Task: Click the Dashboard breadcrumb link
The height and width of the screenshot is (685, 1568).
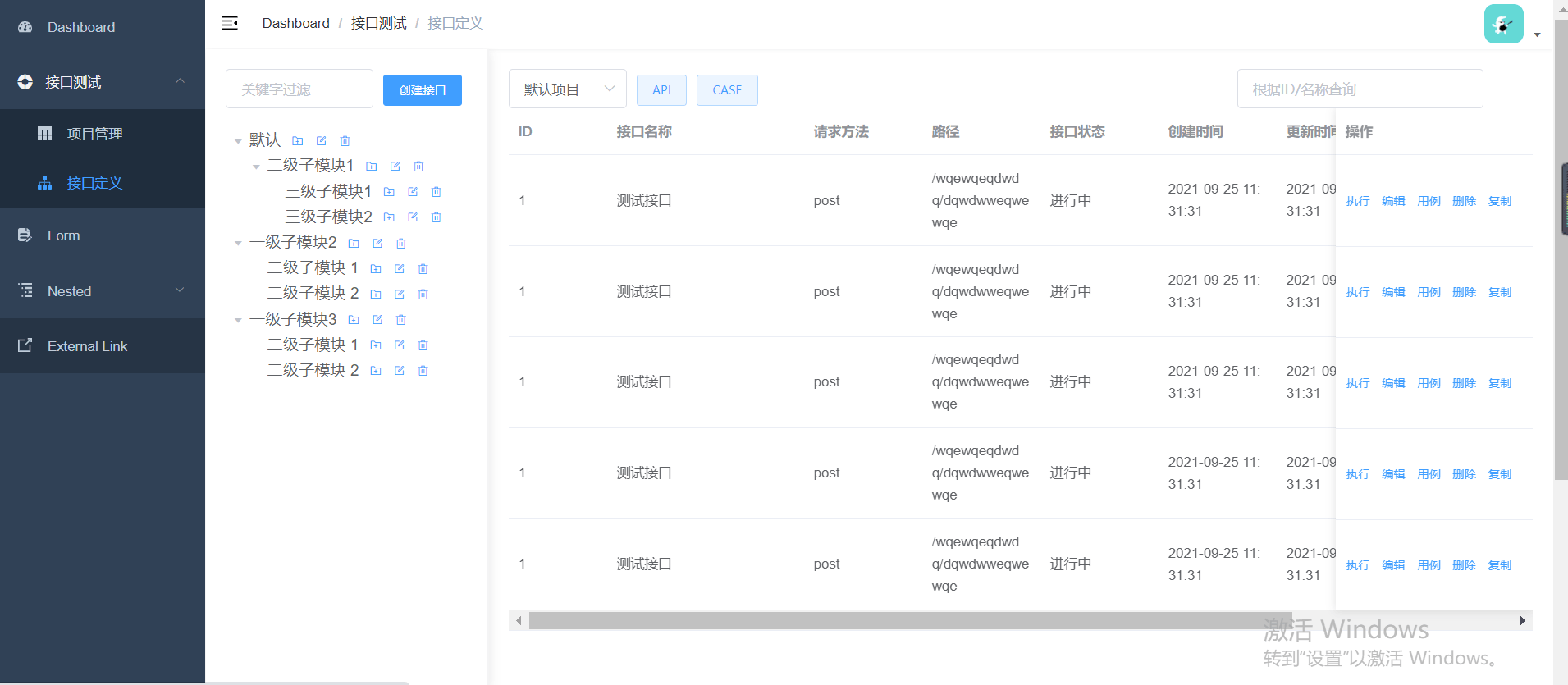Action: pyautogui.click(x=296, y=23)
